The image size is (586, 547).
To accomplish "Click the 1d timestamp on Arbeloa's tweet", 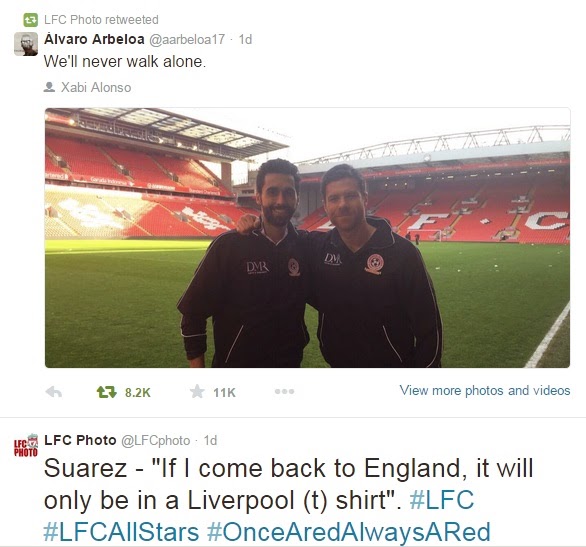I will tap(245, 39).
